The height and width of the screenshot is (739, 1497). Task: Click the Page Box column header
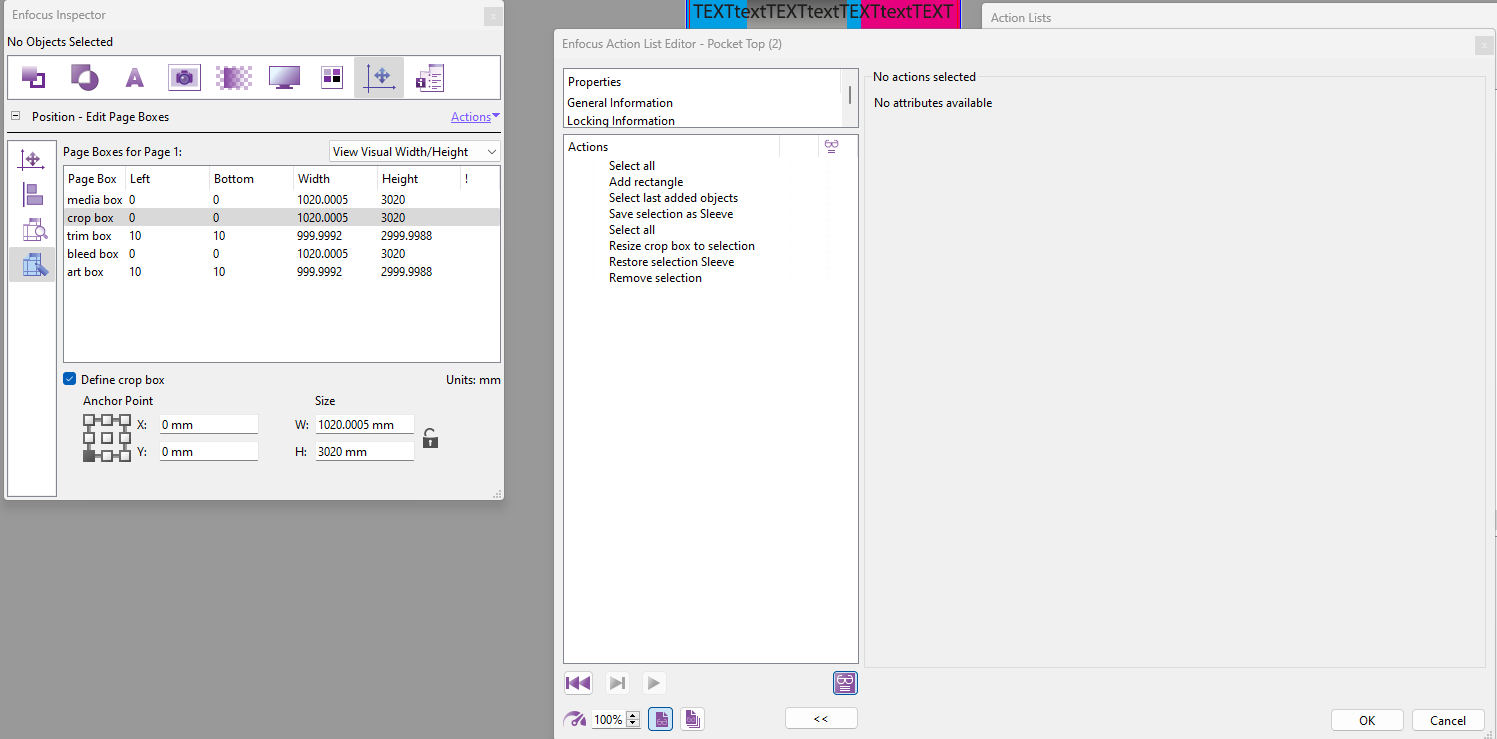click(x=94, y=179)
